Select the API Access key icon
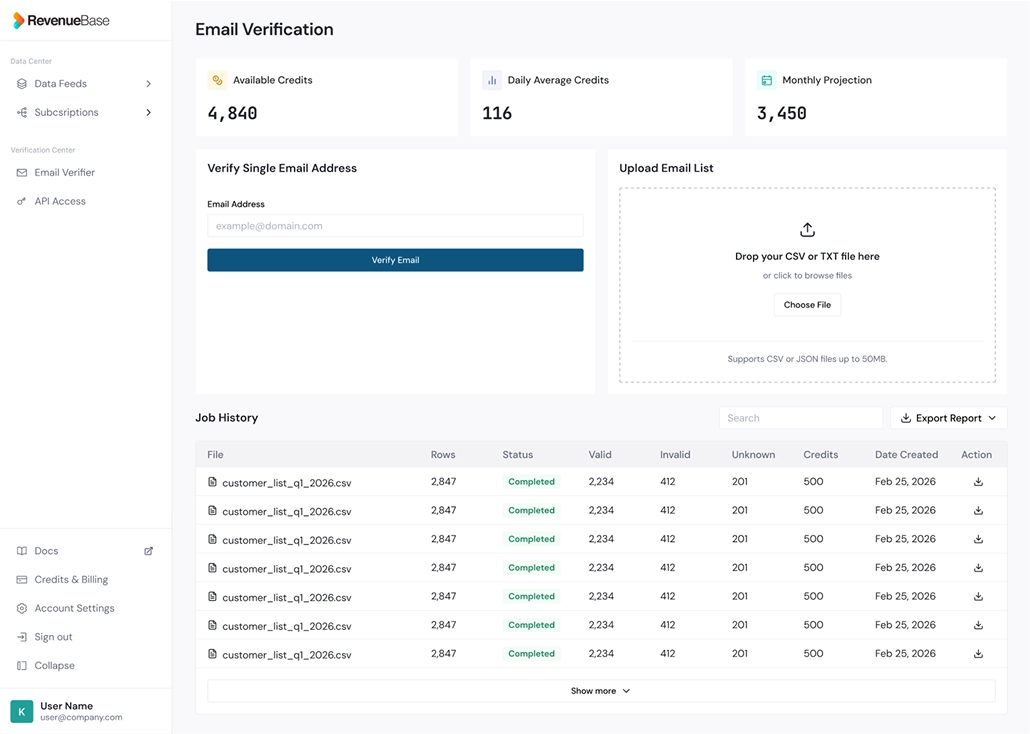 20,201
